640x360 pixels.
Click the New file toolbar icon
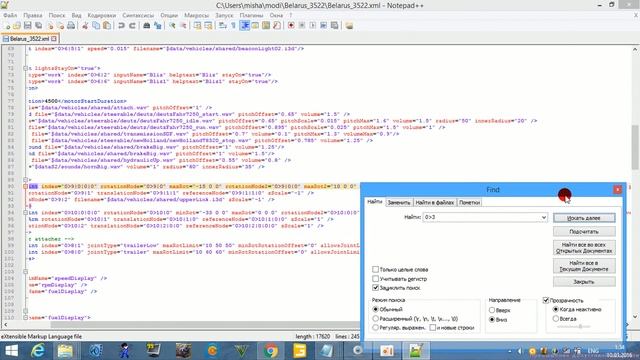click(7, 26)
